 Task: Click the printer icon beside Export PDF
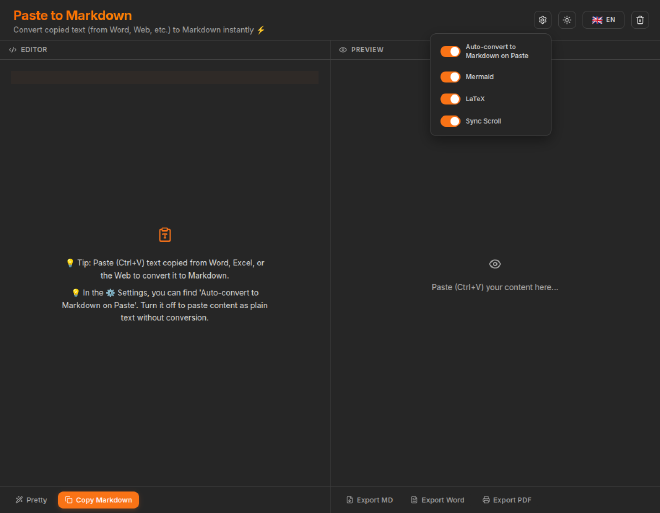[x=486, y=500]
